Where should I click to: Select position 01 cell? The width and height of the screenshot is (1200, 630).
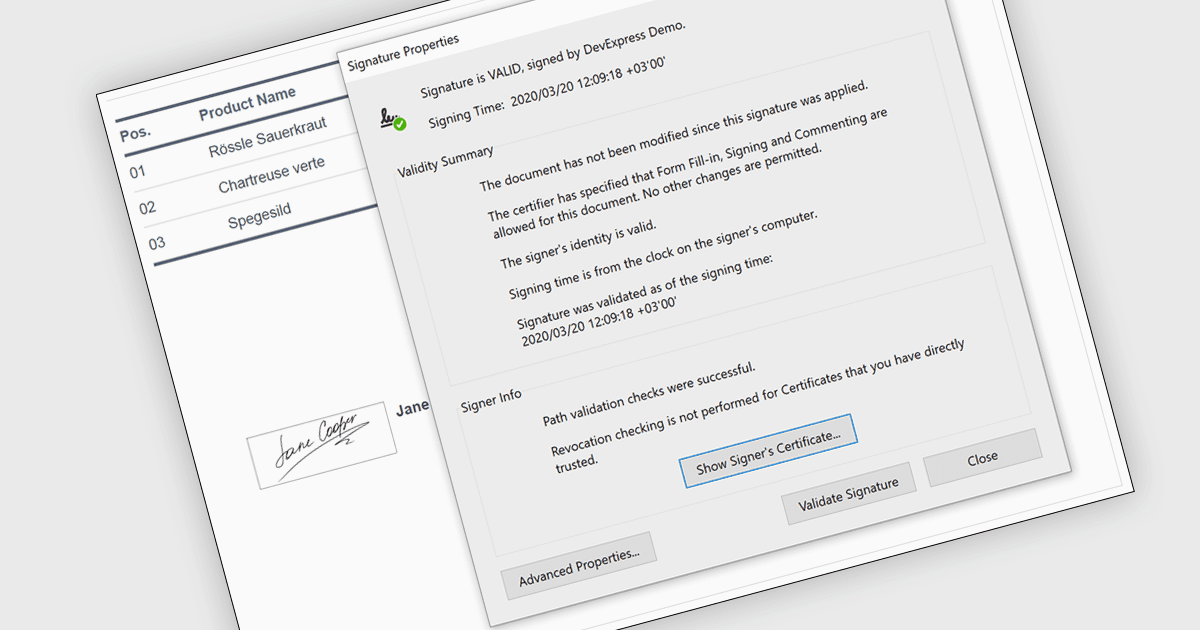coord(138,171)
